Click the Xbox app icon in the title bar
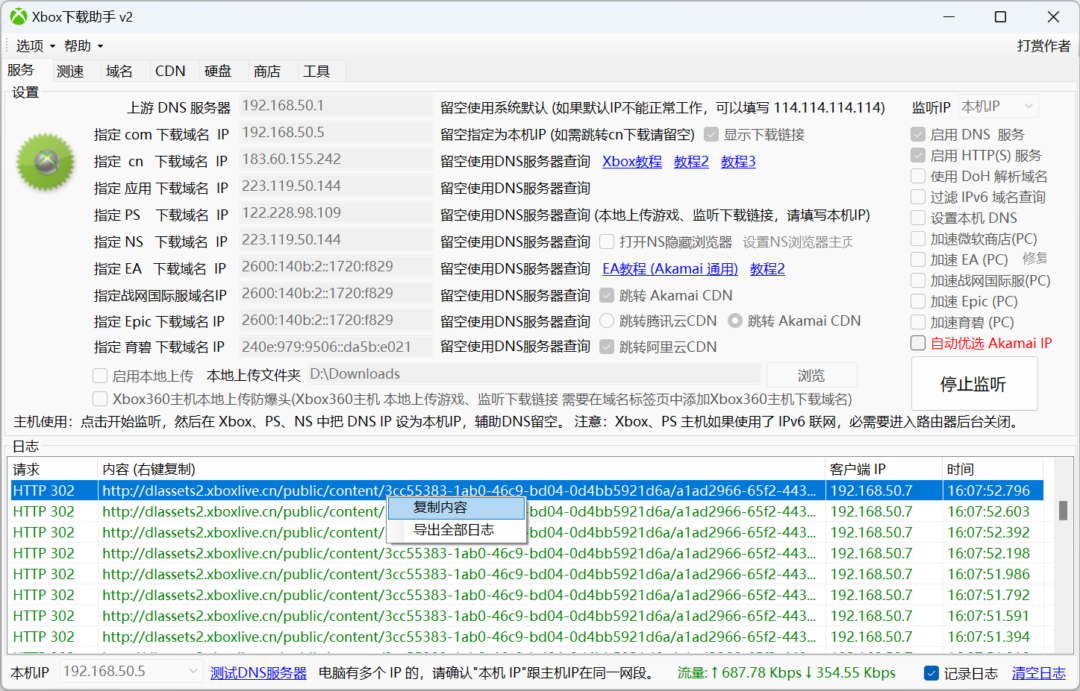This screenshot has width=1080, height=691. (x=18, y=16)
